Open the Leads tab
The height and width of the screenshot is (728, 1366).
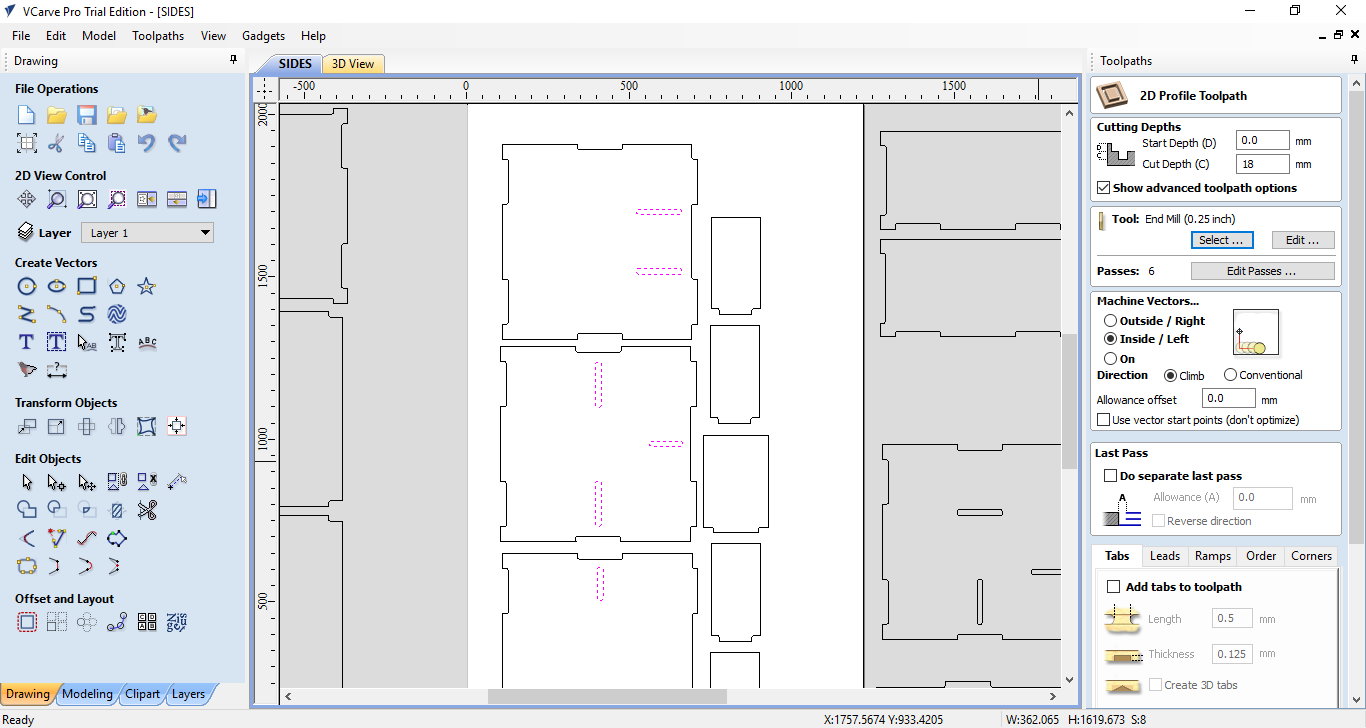(1165, 556)
